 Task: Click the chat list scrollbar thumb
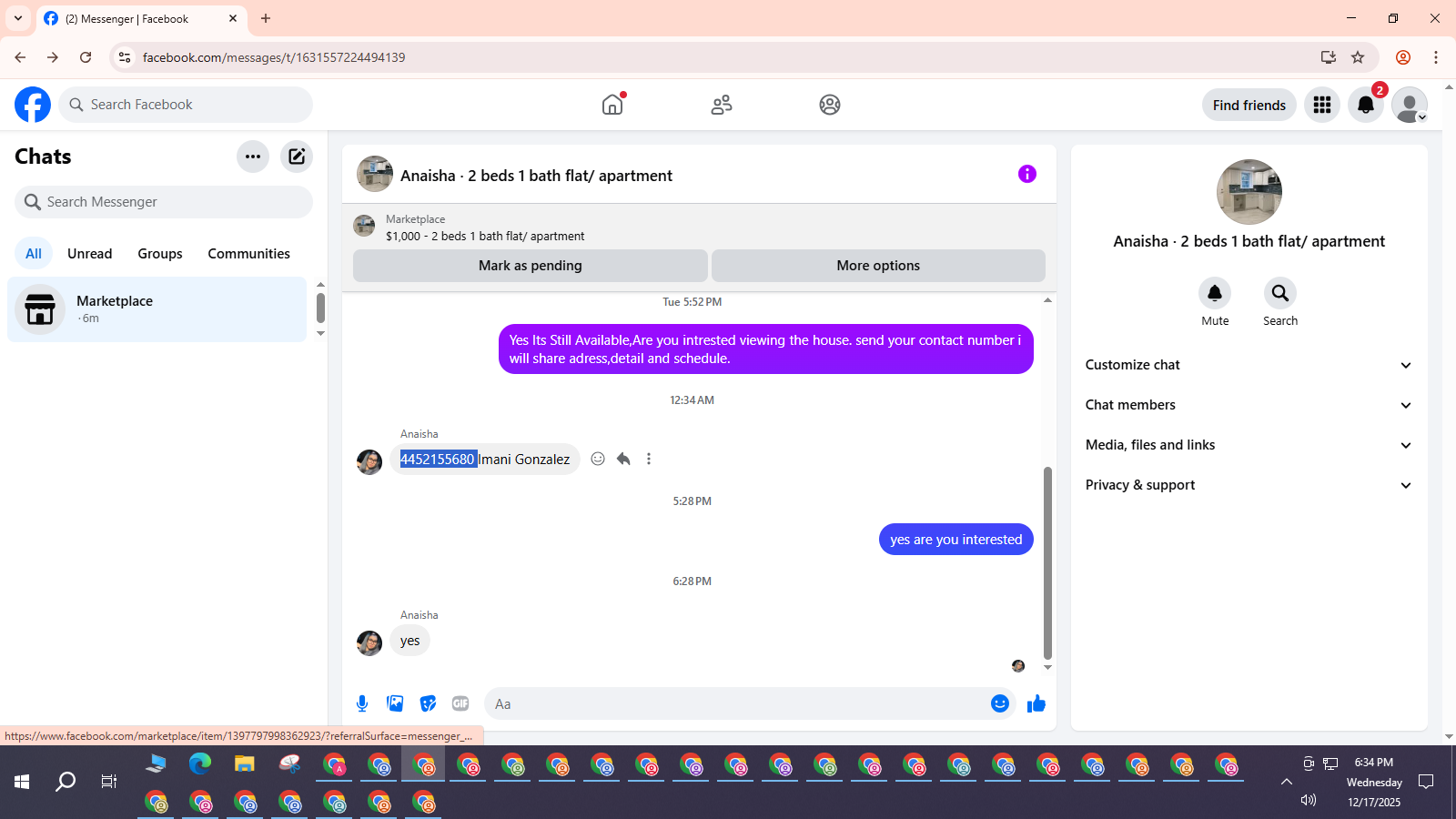[x=320, y=308]
